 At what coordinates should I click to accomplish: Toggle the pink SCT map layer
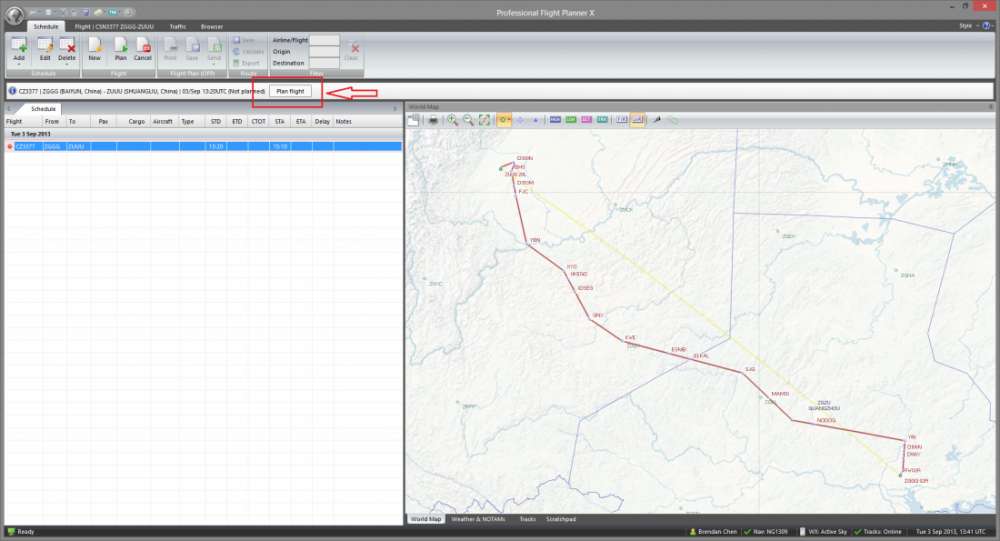(586, 120)
